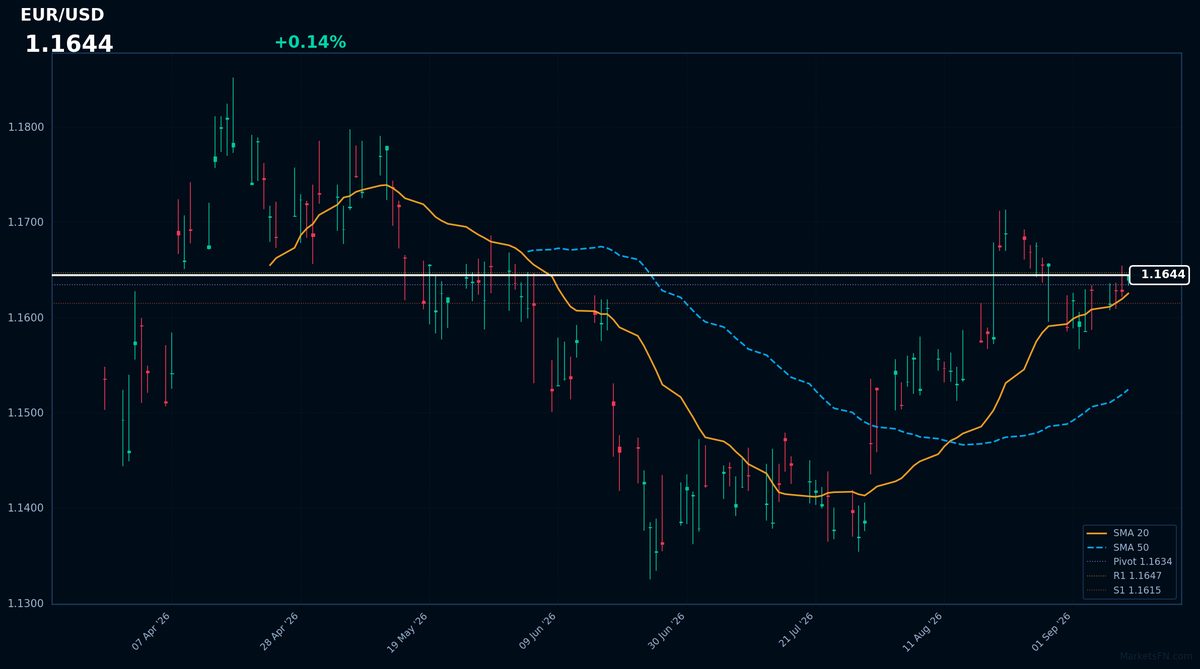Screen dimensions: 1200x669
Task: Click the 21 Jul '26 date label
Action: [794, 632]
